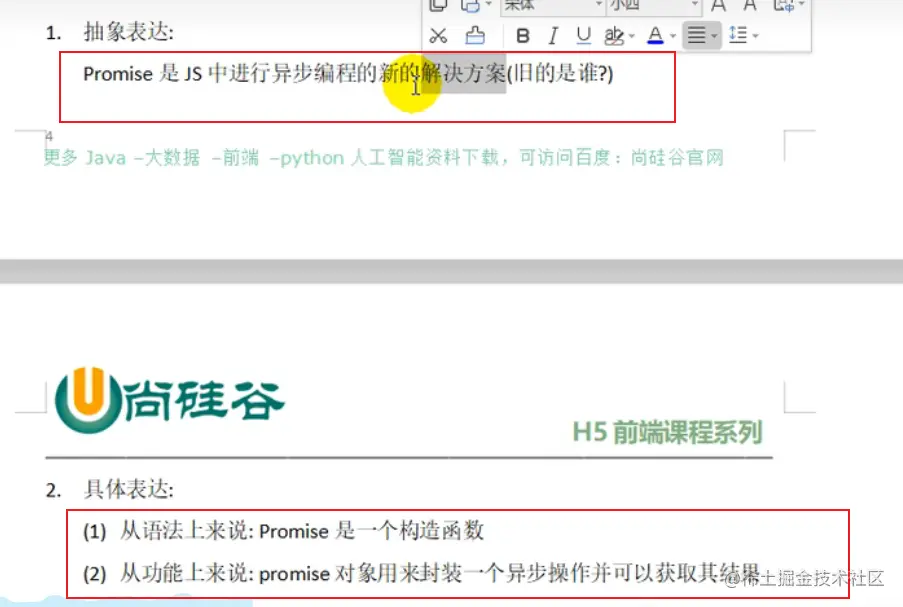Activate the Format Painter brush icon
Screen dimensions: 903x607
(x=475, y=36)
